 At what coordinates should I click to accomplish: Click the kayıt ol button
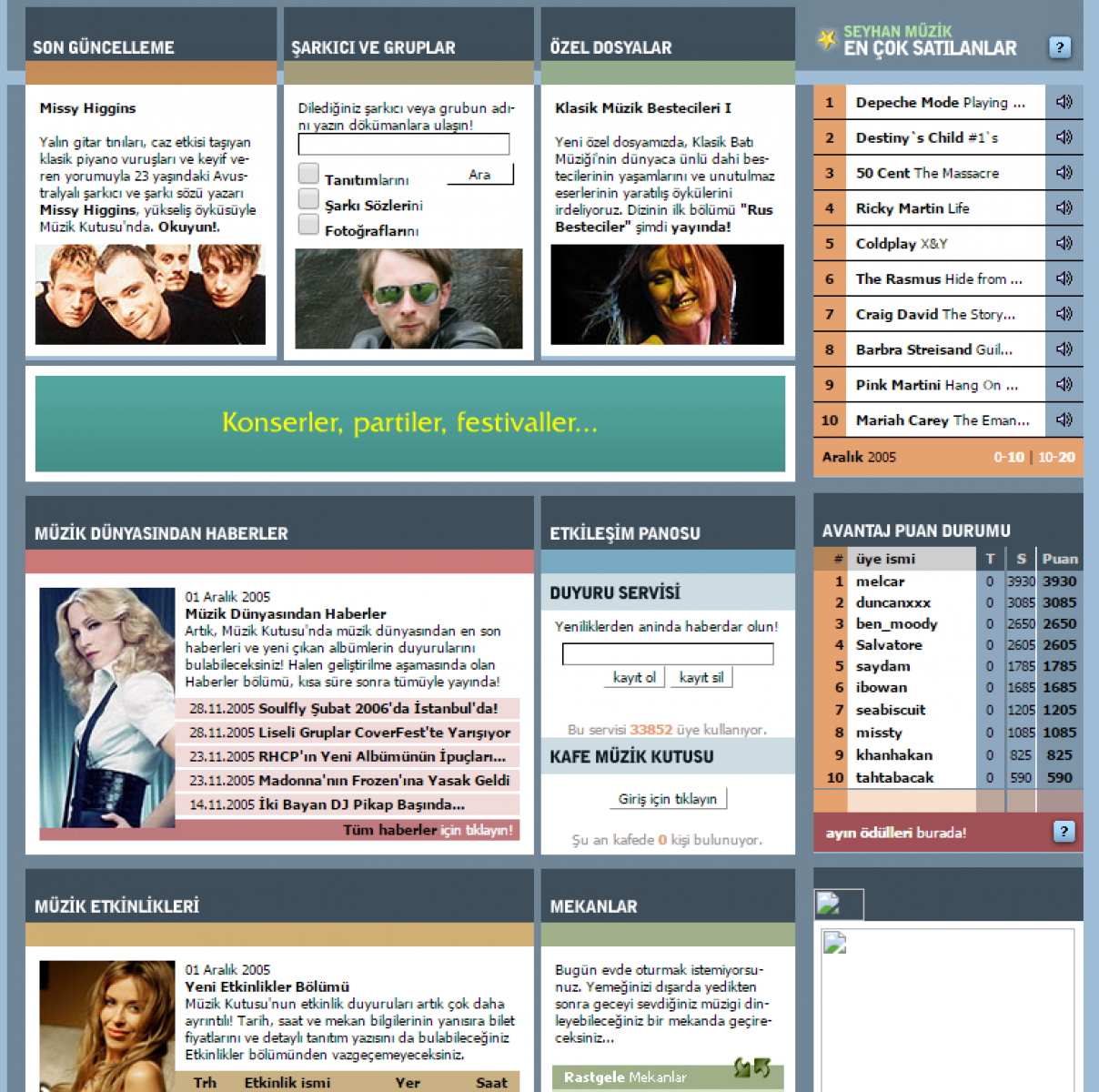(x=634, y=677)
